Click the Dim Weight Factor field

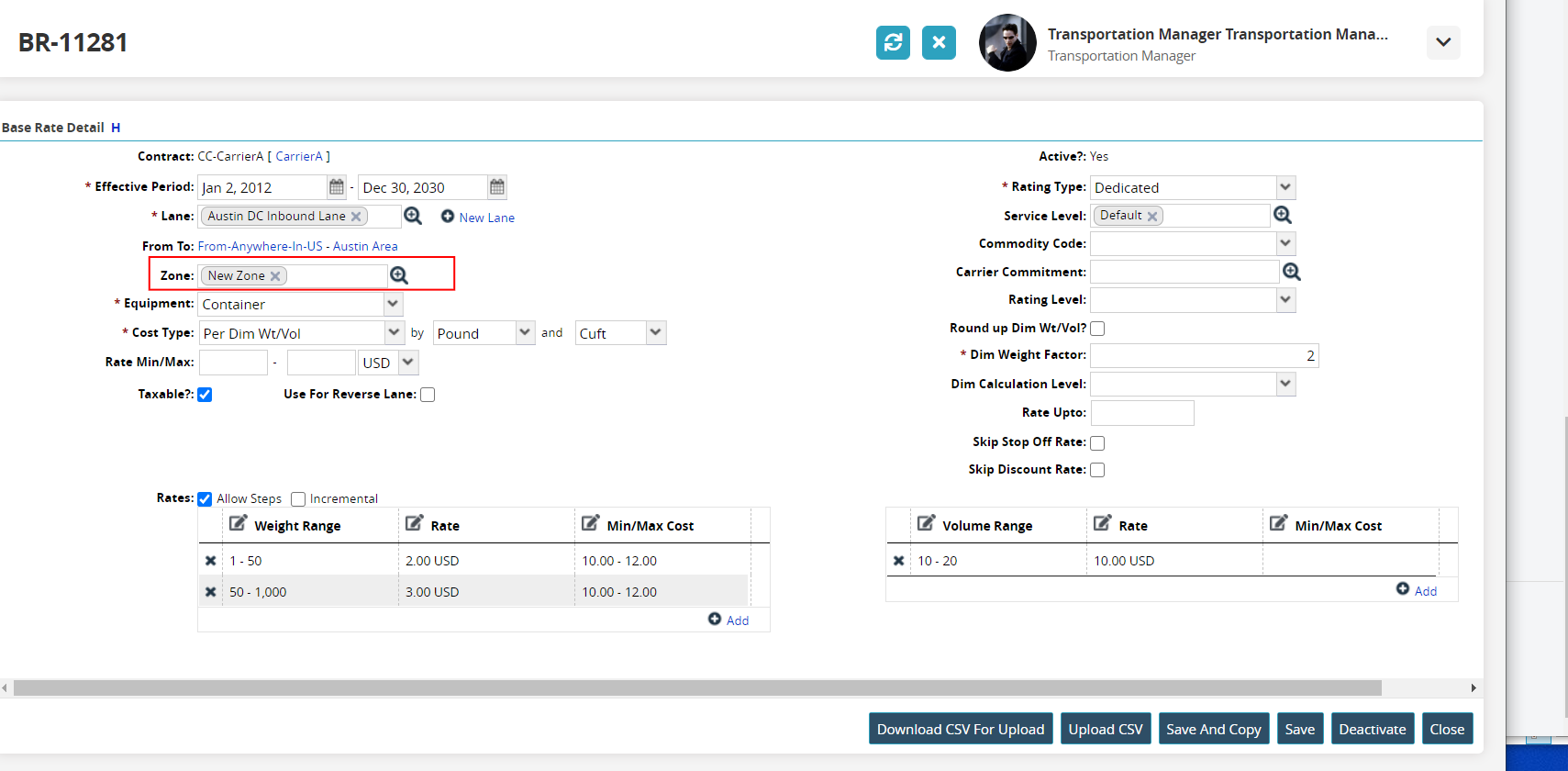pos(1205,355)
